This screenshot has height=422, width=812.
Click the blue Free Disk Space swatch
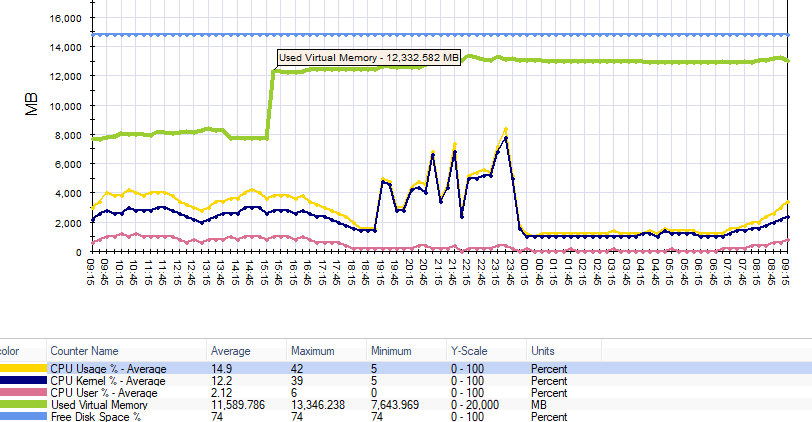(x=20, y=416)
